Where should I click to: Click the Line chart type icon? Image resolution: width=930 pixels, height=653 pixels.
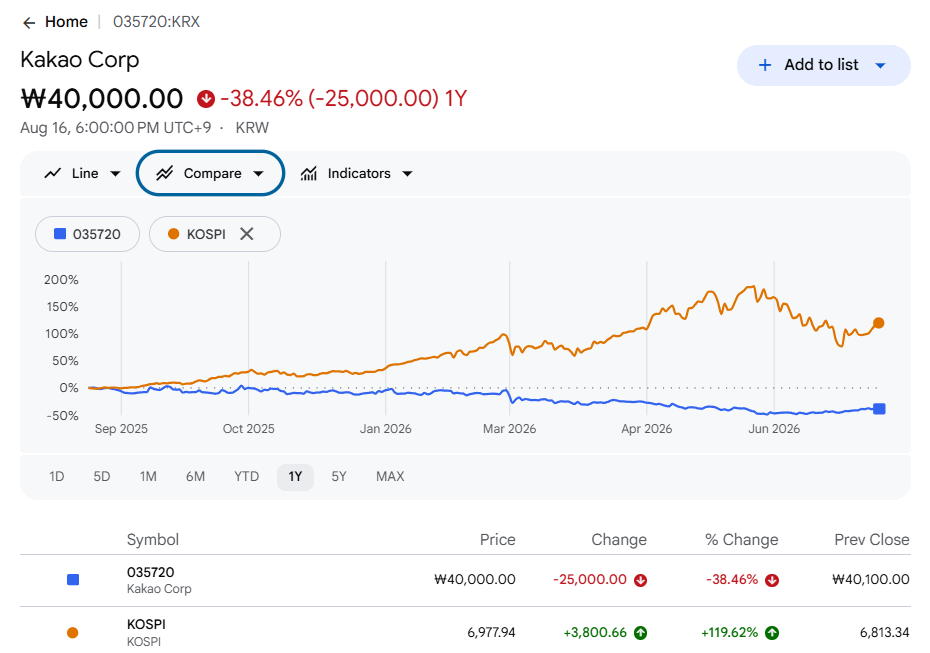[53, 173]
